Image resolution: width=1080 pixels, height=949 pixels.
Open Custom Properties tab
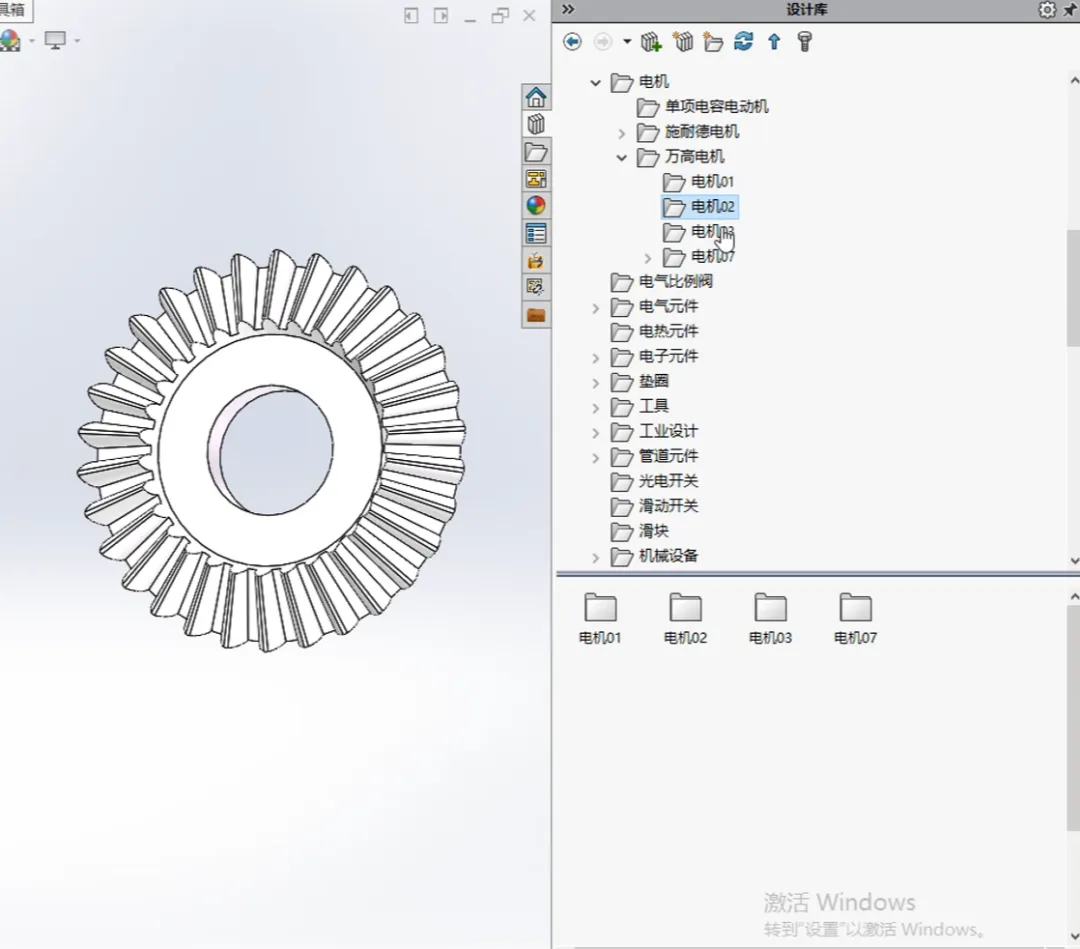[x=536, y=233]
